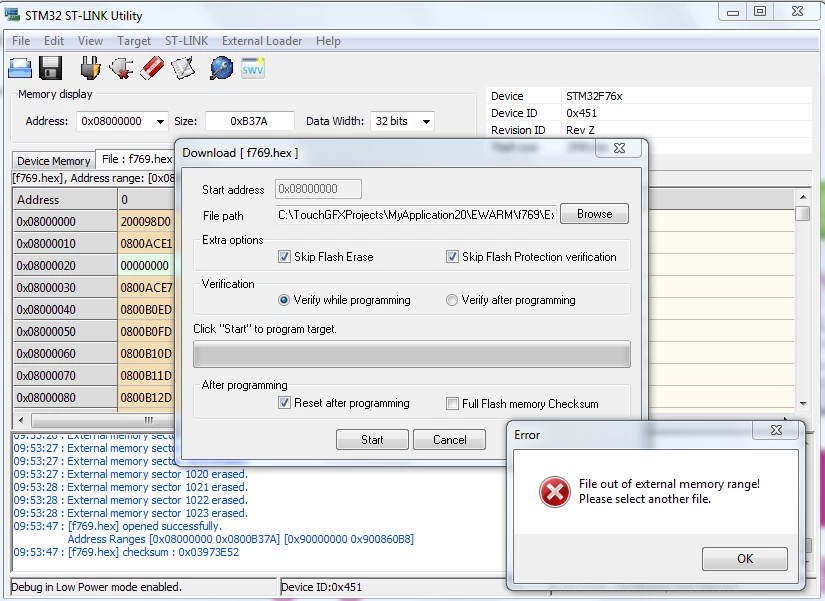Open the SWV viewer icon
This screenshot has width=825, height=601.
click(x=253, y=68)
